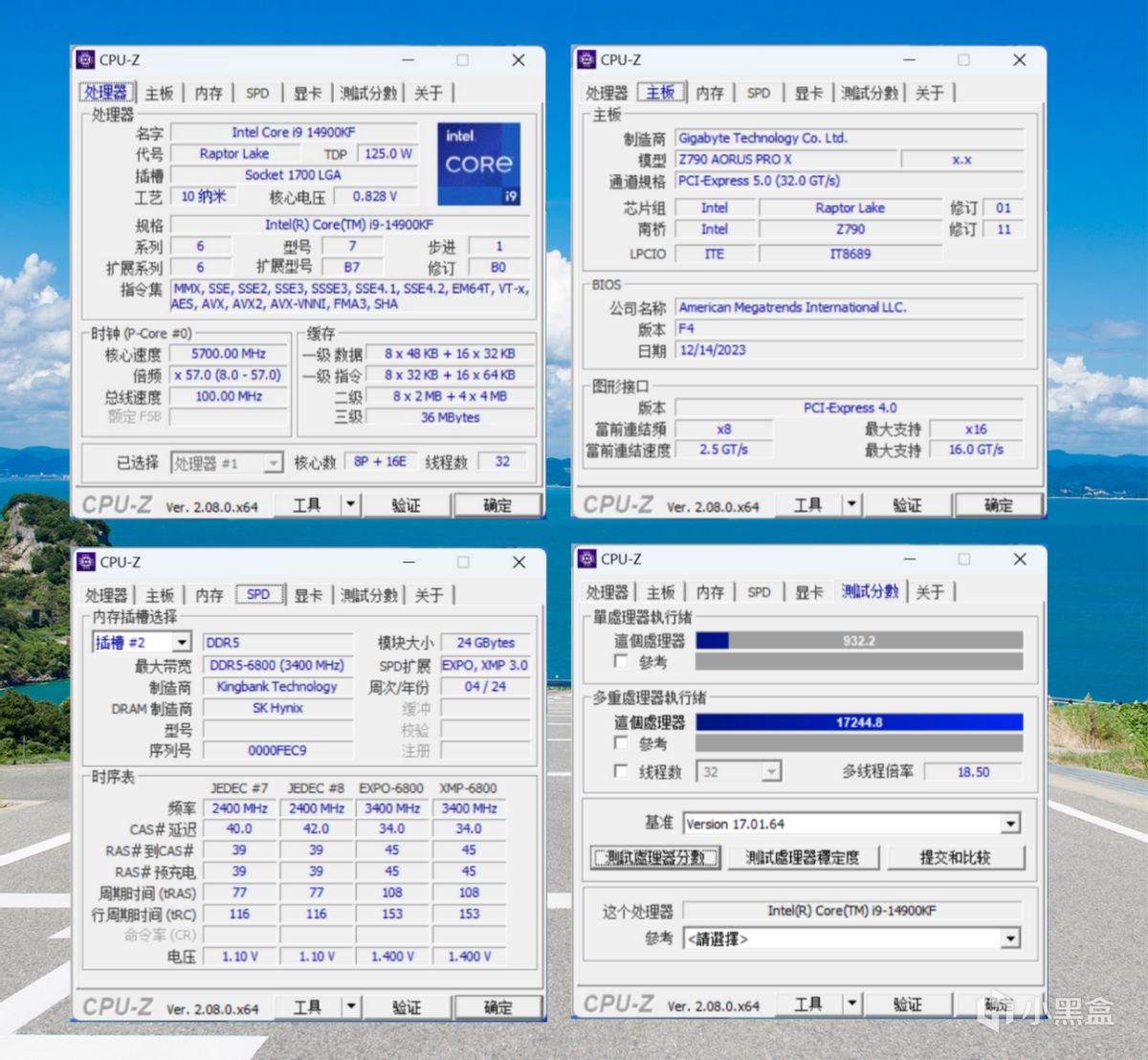The height and width of the screenshot is (1060, 1148).
Task: Click the 測試處理器穩定度 button
Action: (x=802, y=857)
